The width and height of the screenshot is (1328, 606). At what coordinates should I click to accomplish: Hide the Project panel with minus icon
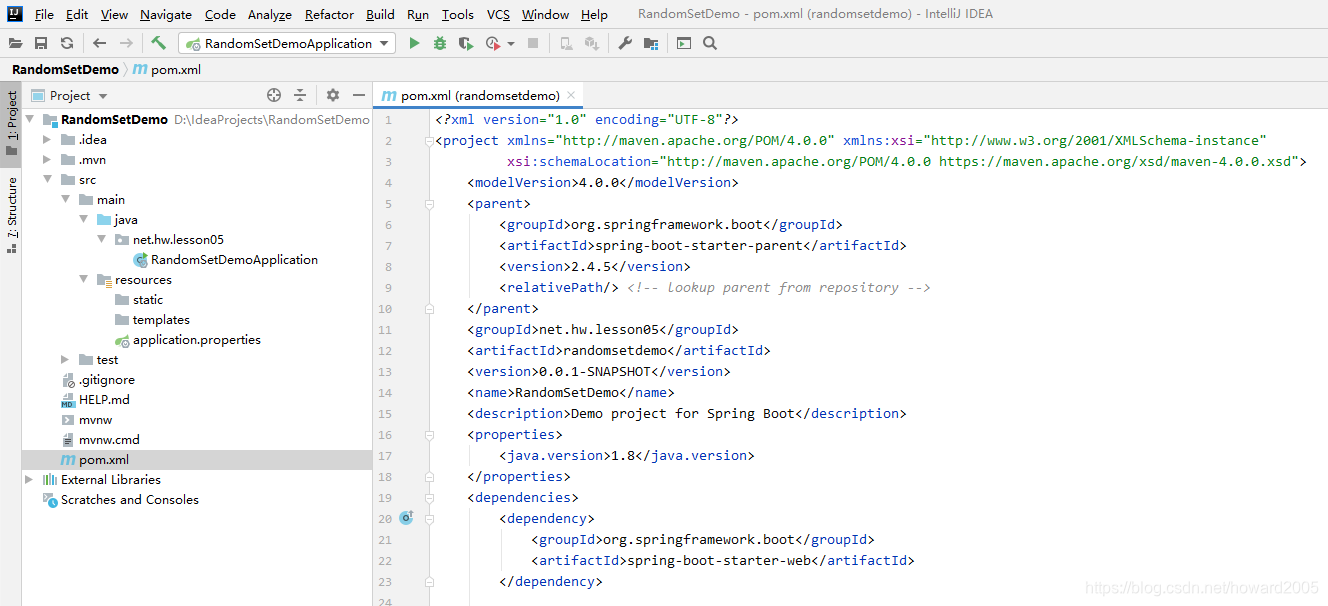[359, 95]
